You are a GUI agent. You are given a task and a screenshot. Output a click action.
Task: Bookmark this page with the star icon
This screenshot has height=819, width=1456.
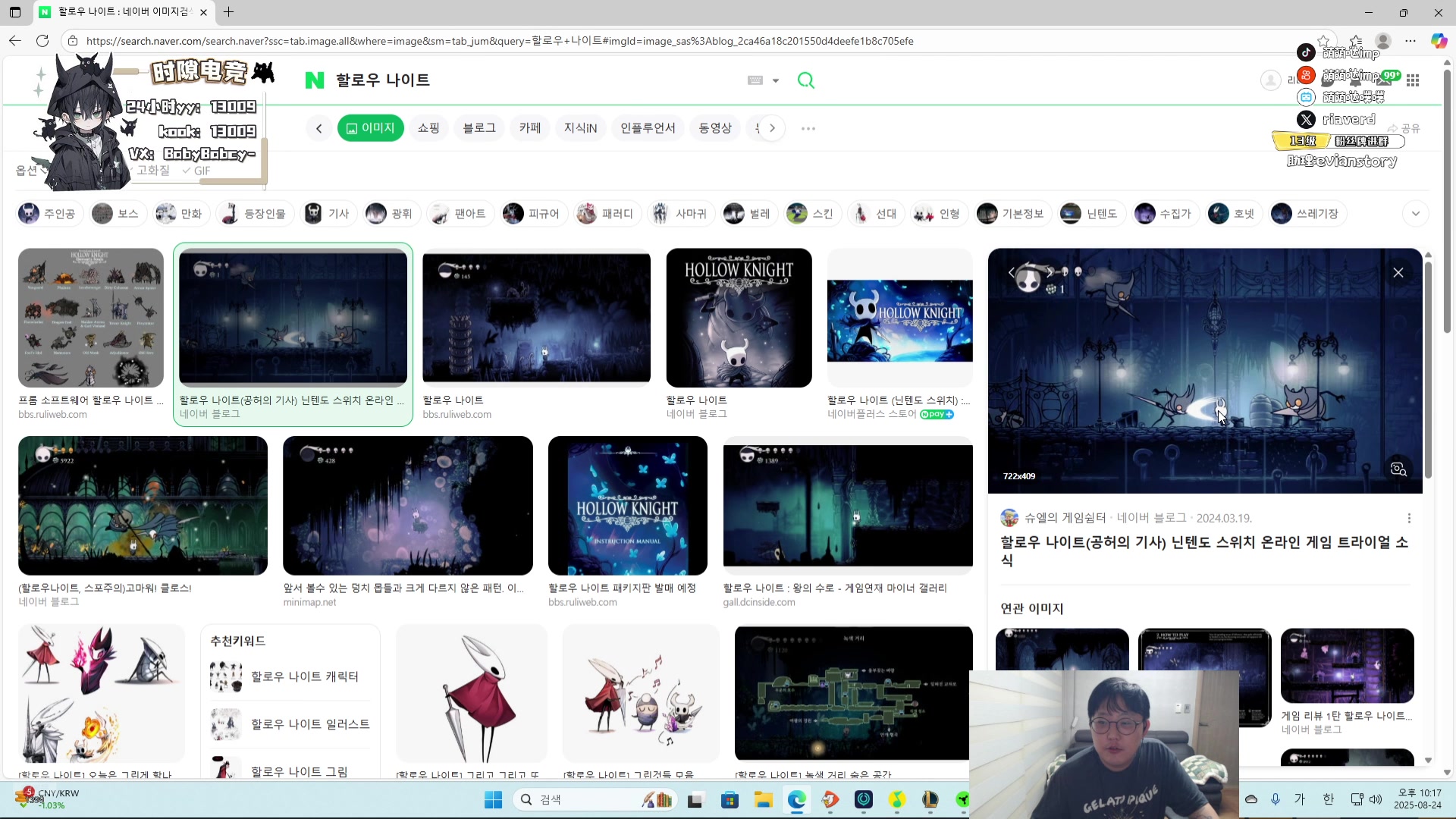(x=1323, y=40)
